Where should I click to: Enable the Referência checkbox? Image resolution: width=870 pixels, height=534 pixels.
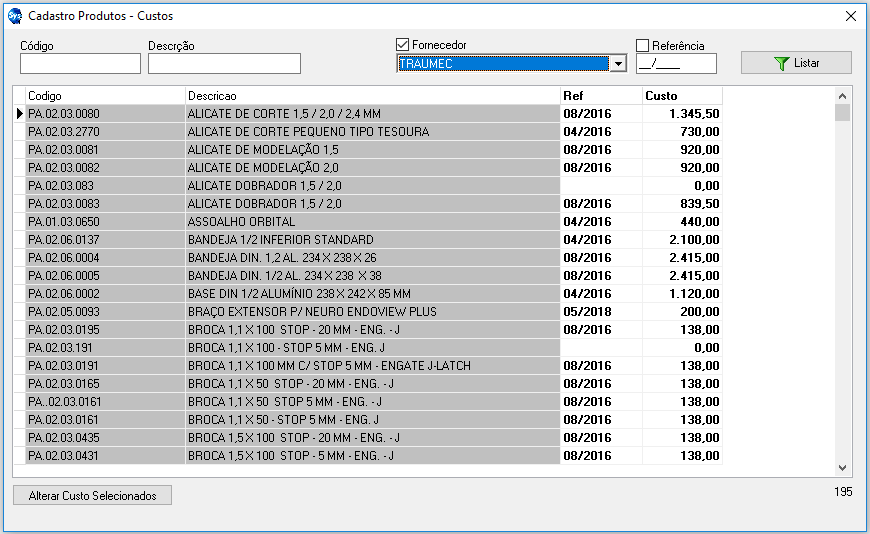pos(643,45)
